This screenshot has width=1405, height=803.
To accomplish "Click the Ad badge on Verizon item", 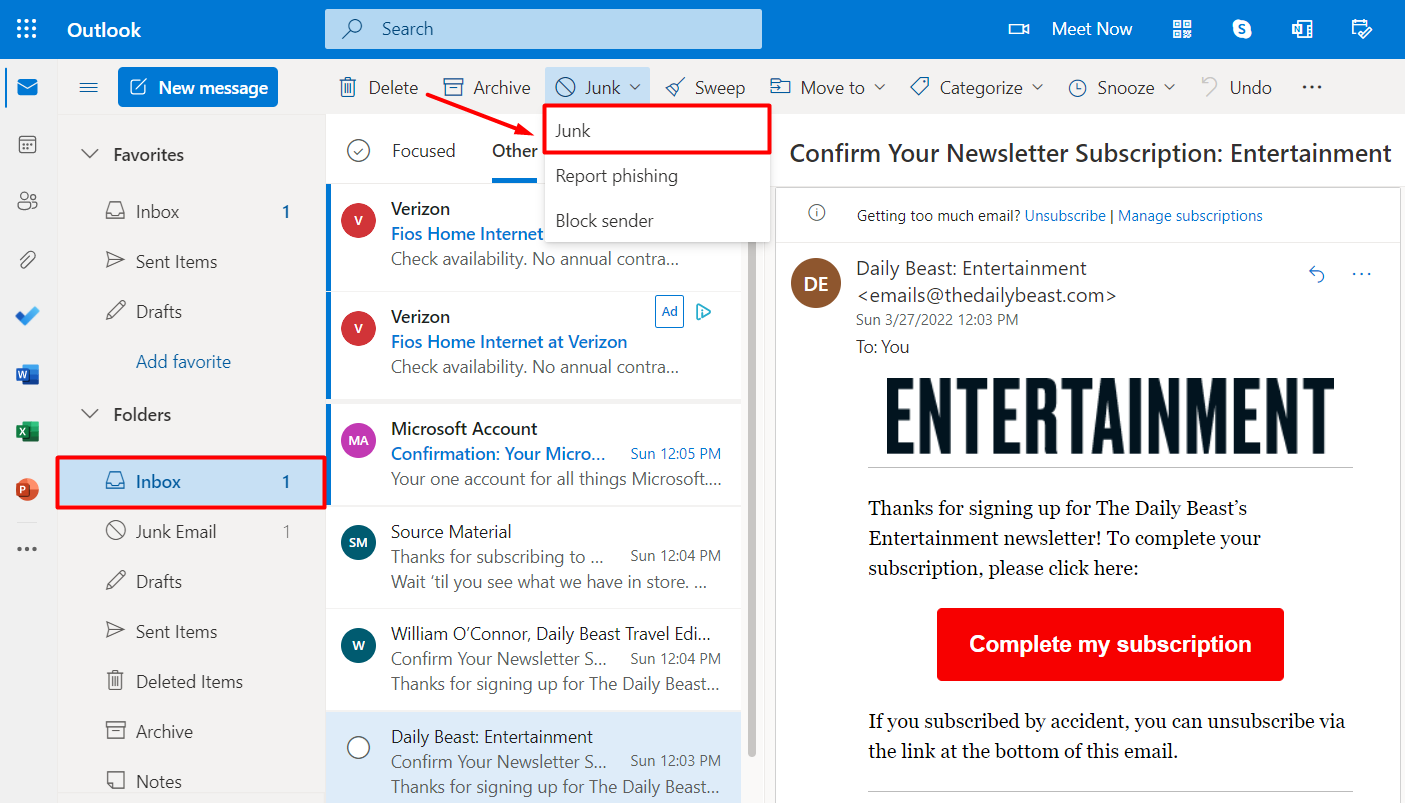I will coord(670,311).
